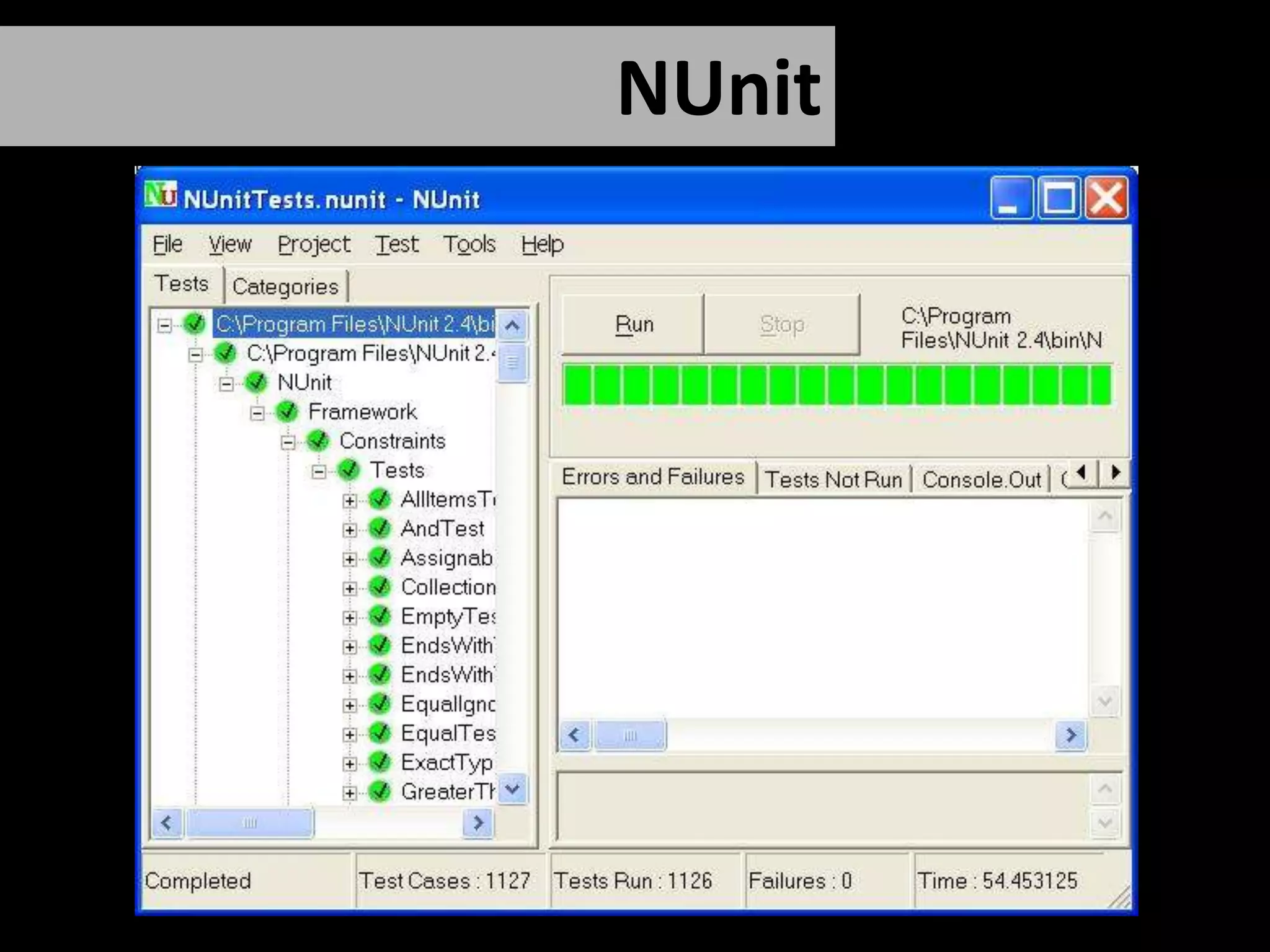The height and width of the screenshot is (952, 1270).
Task: Expand the EqualIgno tree node
Action: pos(350,706)
